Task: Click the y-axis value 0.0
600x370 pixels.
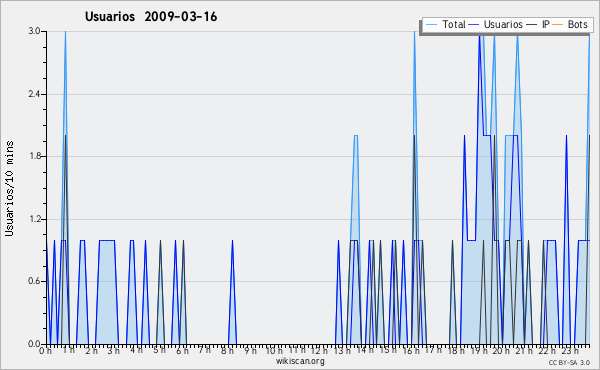Action: (34, 344)
